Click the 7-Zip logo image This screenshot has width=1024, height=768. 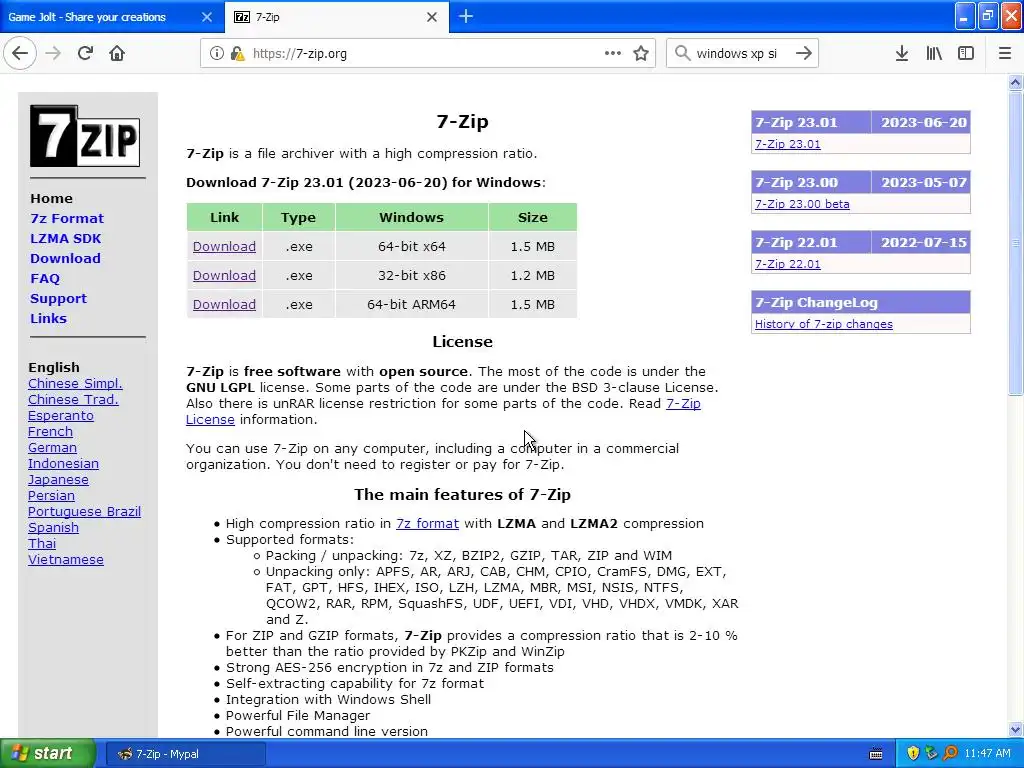coord(85,136)
